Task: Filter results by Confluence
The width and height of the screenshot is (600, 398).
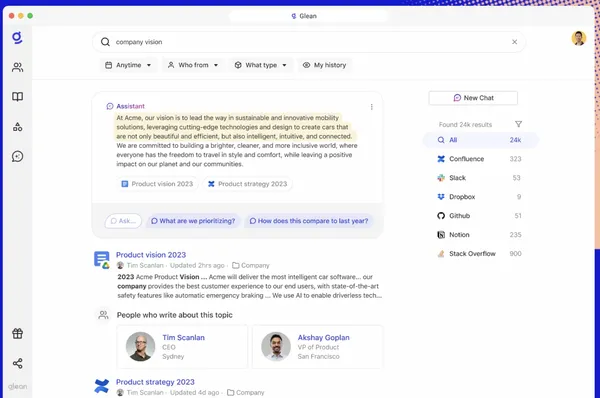Action: pyautogui.click(x=480, y=159)
